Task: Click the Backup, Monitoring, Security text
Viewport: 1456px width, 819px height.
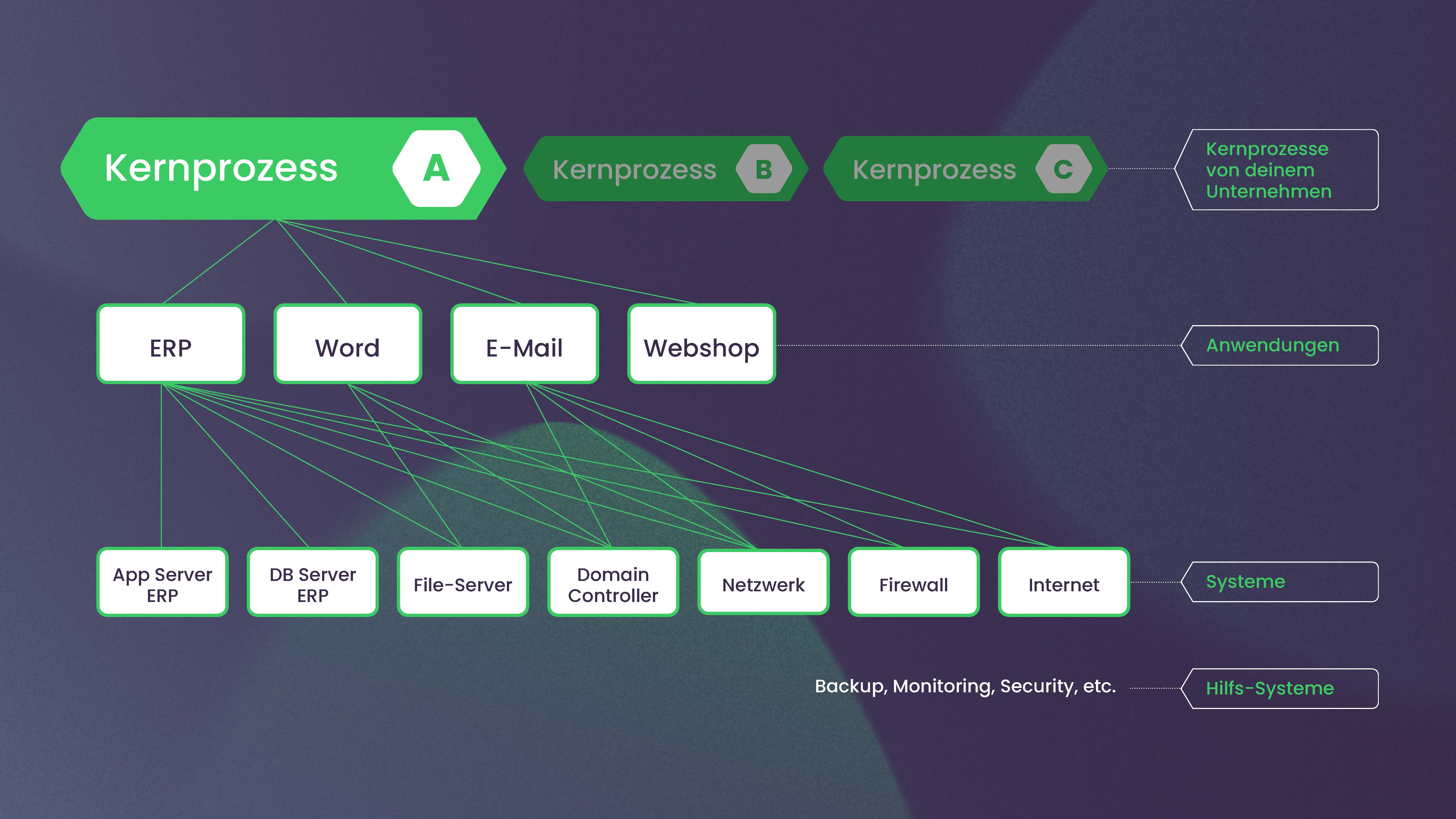Action: pos(965,686)
